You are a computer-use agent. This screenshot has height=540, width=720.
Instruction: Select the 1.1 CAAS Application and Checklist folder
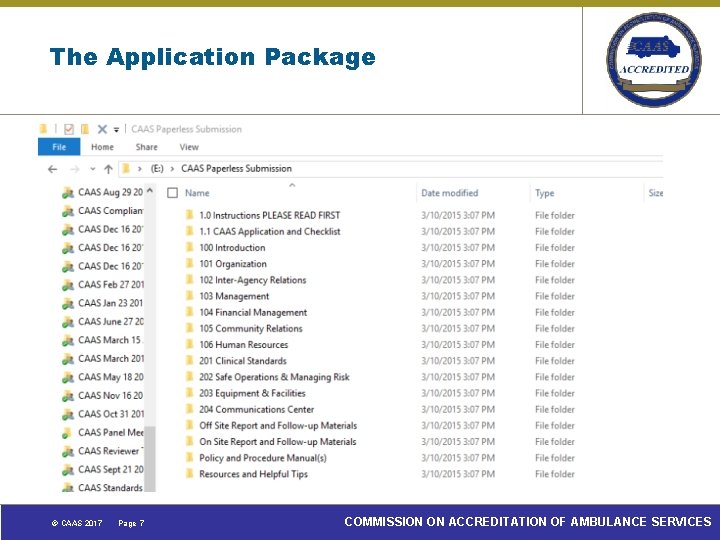[270, 231]
